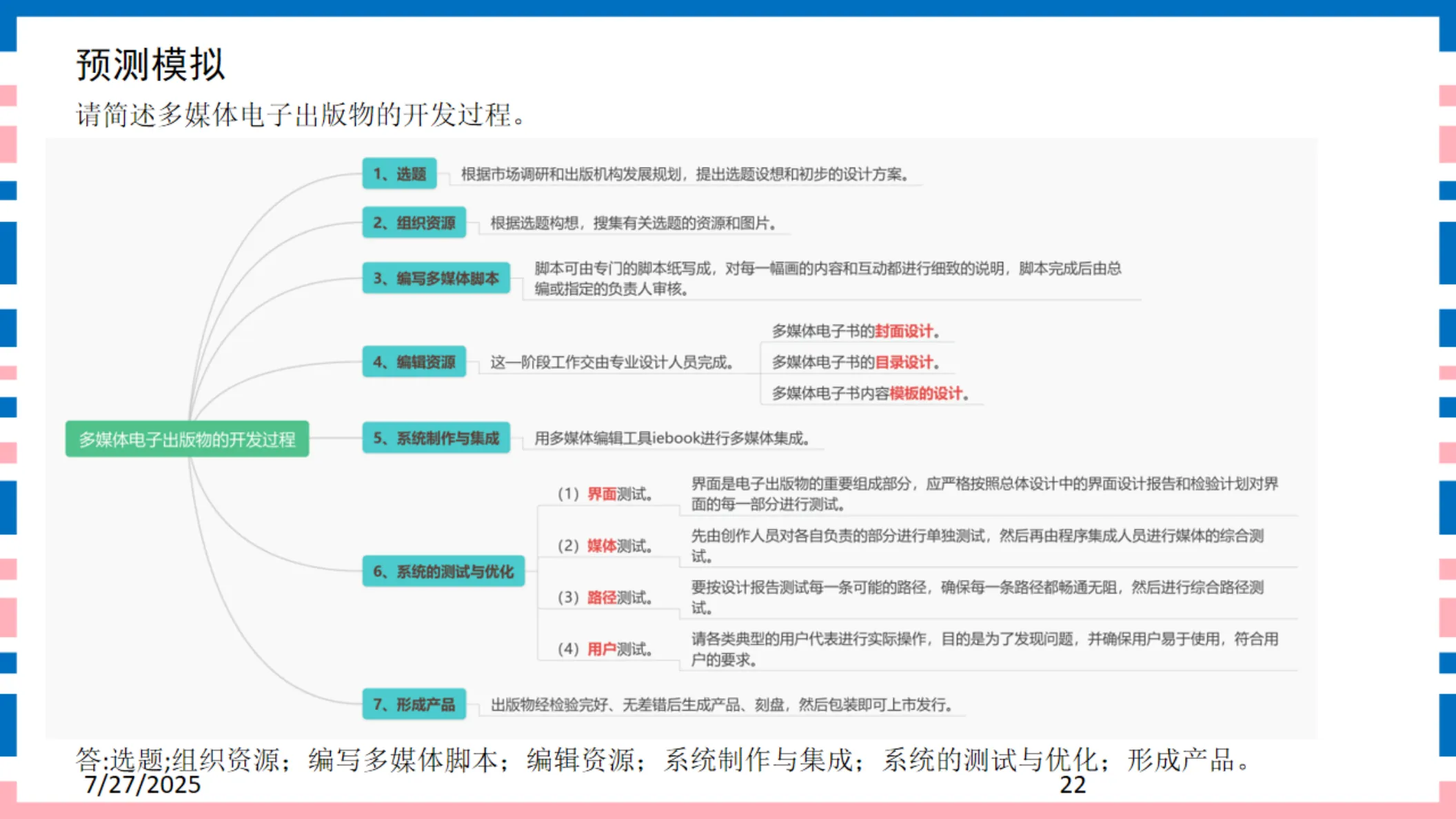Click the text 根据选题构想，搜集有关选题的资源和图片

pos(634,223)
